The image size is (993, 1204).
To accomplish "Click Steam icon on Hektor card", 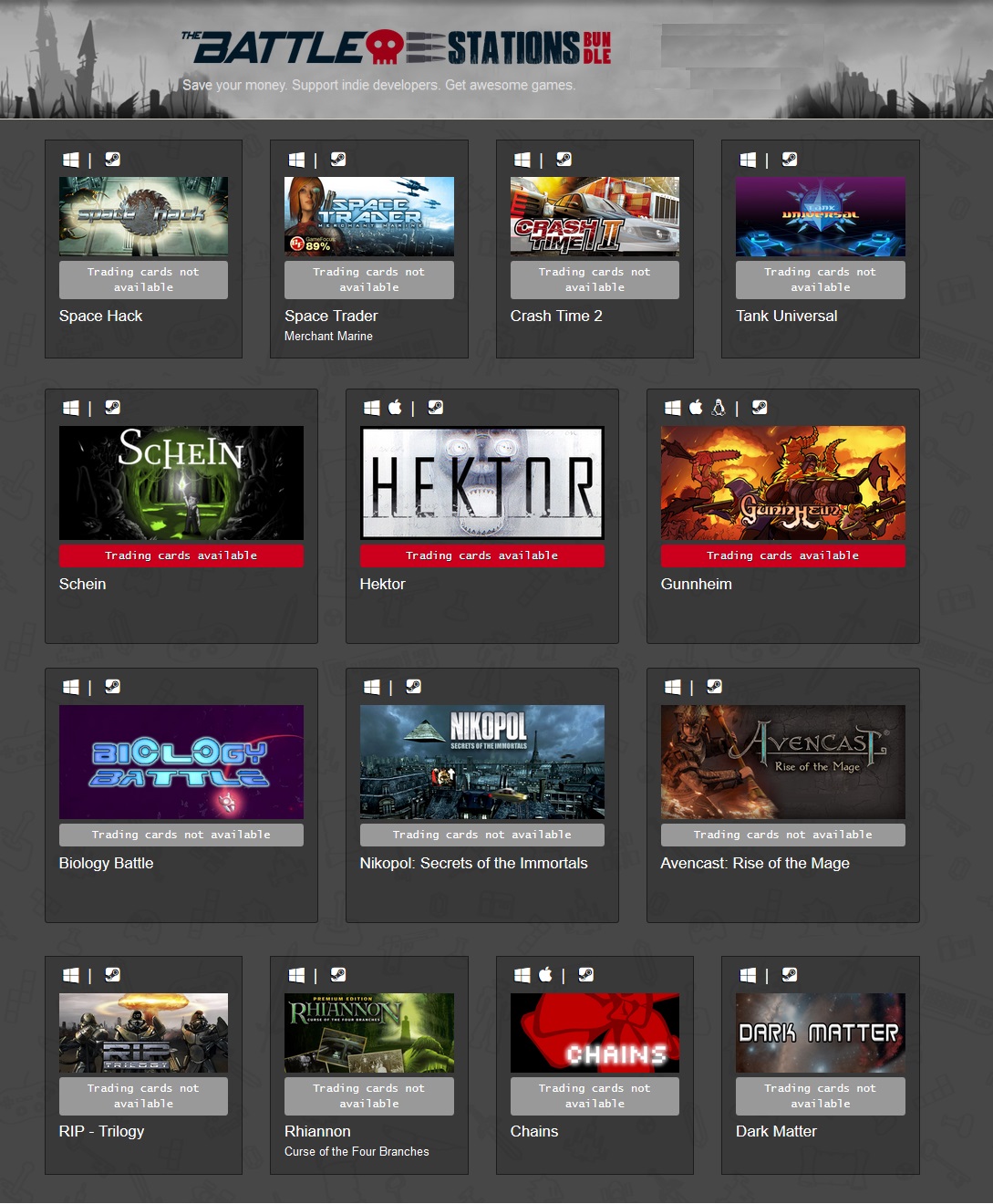I will (x=435, y=407).
